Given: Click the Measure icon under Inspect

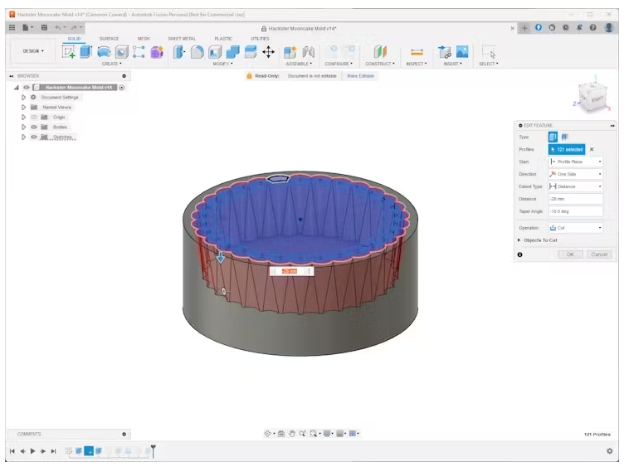Looking at the screenshot, I should point(417,51).
